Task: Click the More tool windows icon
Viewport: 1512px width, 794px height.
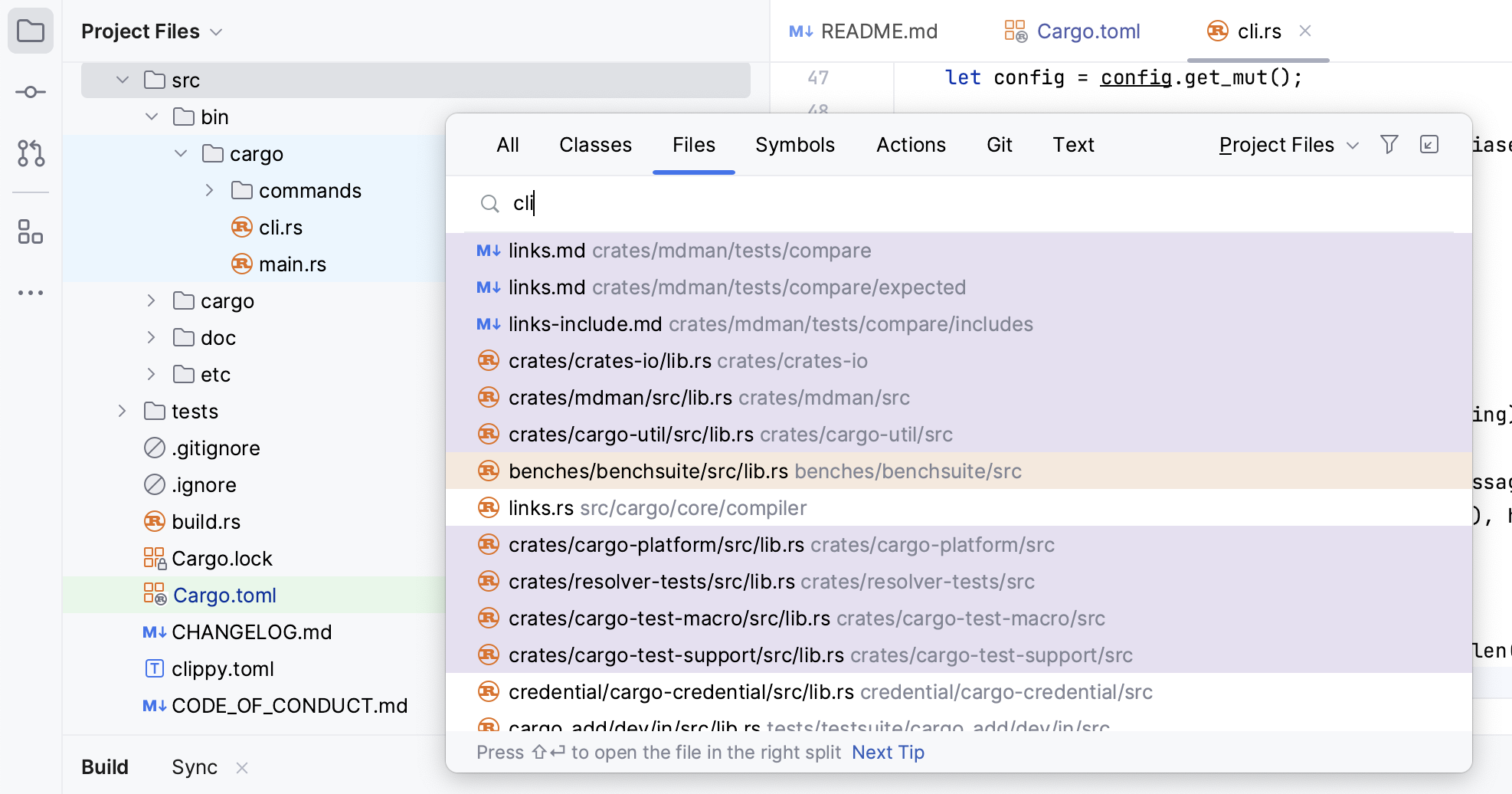Action: tap(30, 292)
